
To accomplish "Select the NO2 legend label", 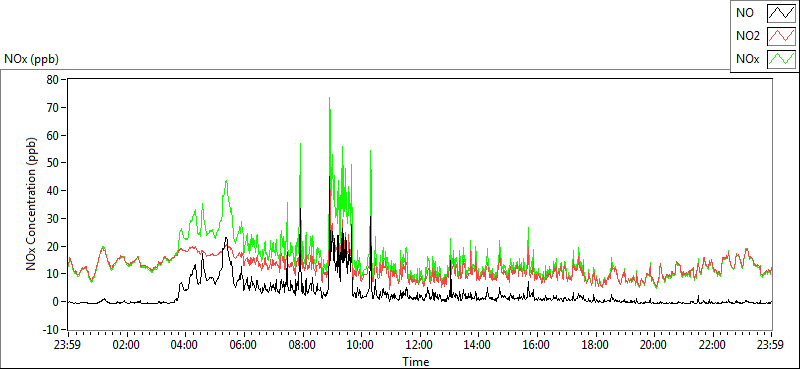I will tap(746, 37).
